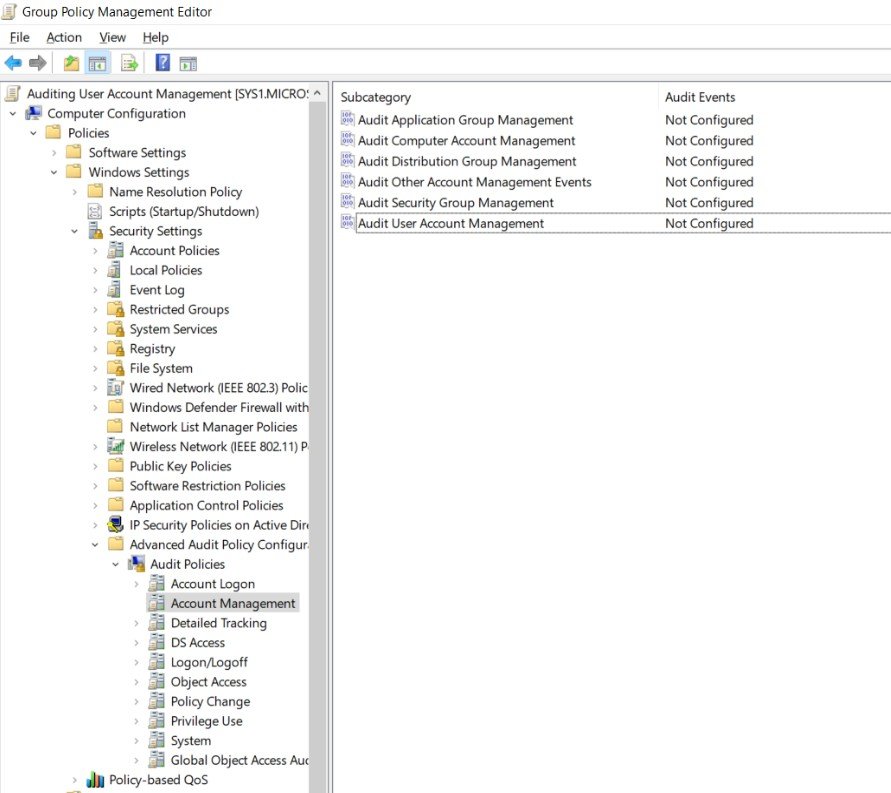891x793 pixels.
Task: Click the Registry folder icon
Action: 115,348
